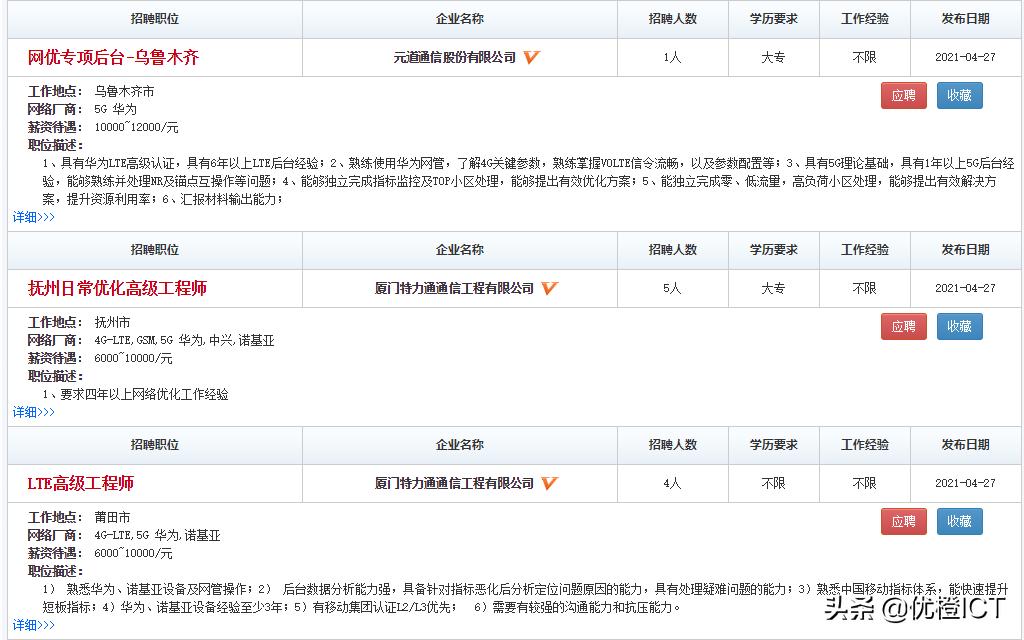
Task: Favorite the 网优专项后台-乌鲁木齐 job with 收藏
Action: tap(958, 95)
